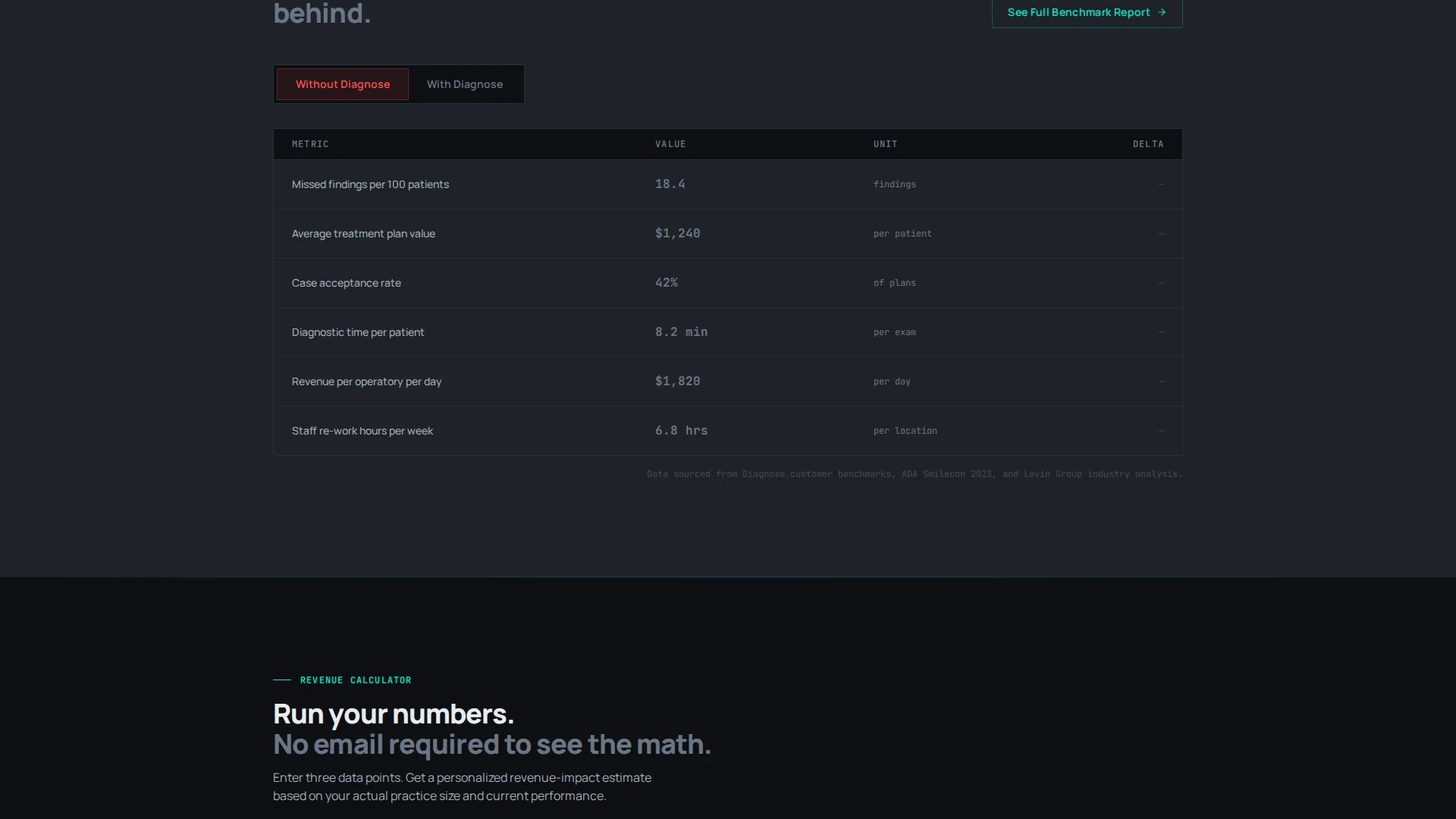Select the Staff re-work hours per week row
The height and width of the screenshot is (819, 1456).
pyautogui.click(x=727, y=431)
